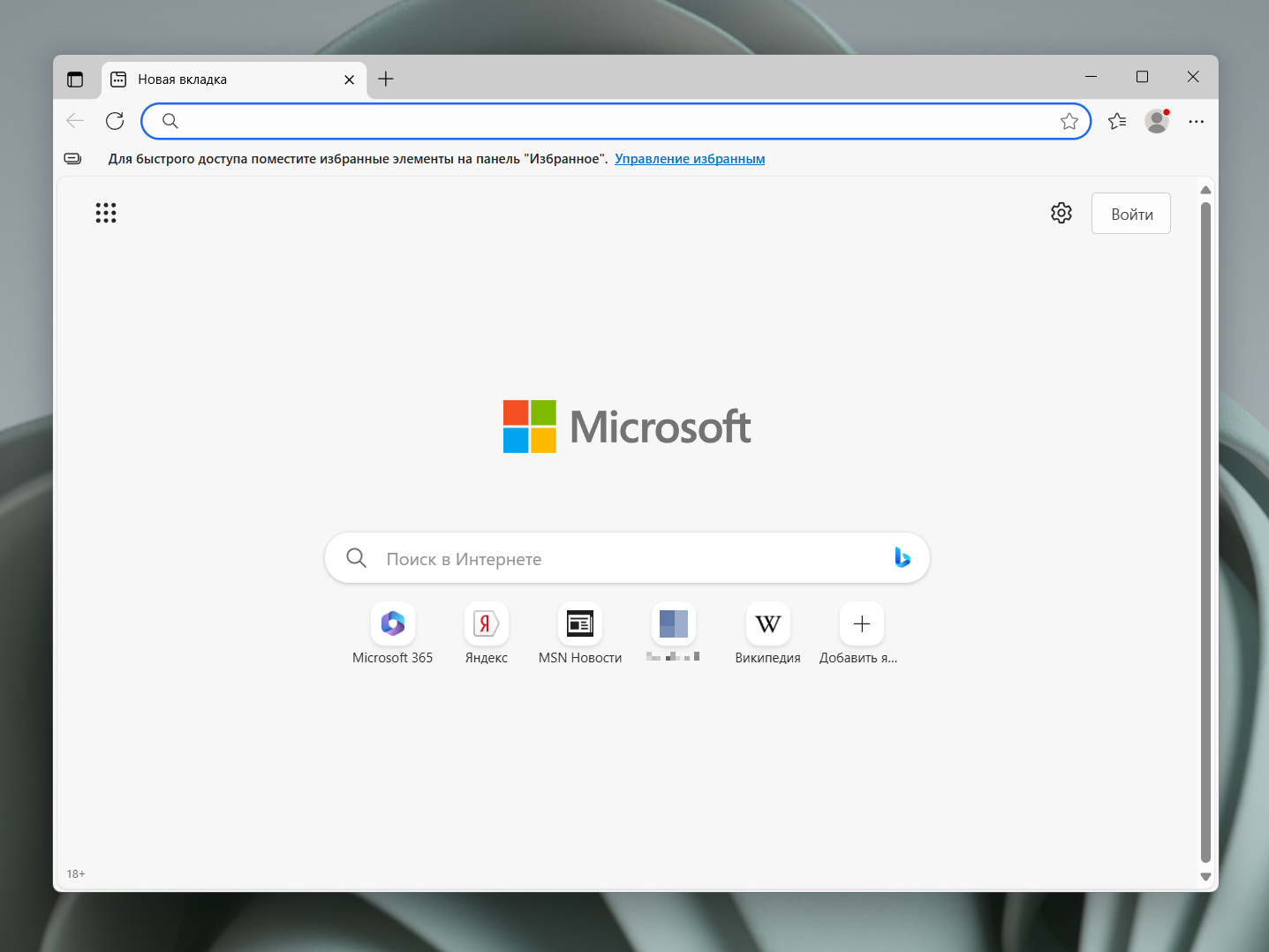Screen dimensions: 1269x952
Task: Open the favorites list icon
Action: (x=1117, y=121)
